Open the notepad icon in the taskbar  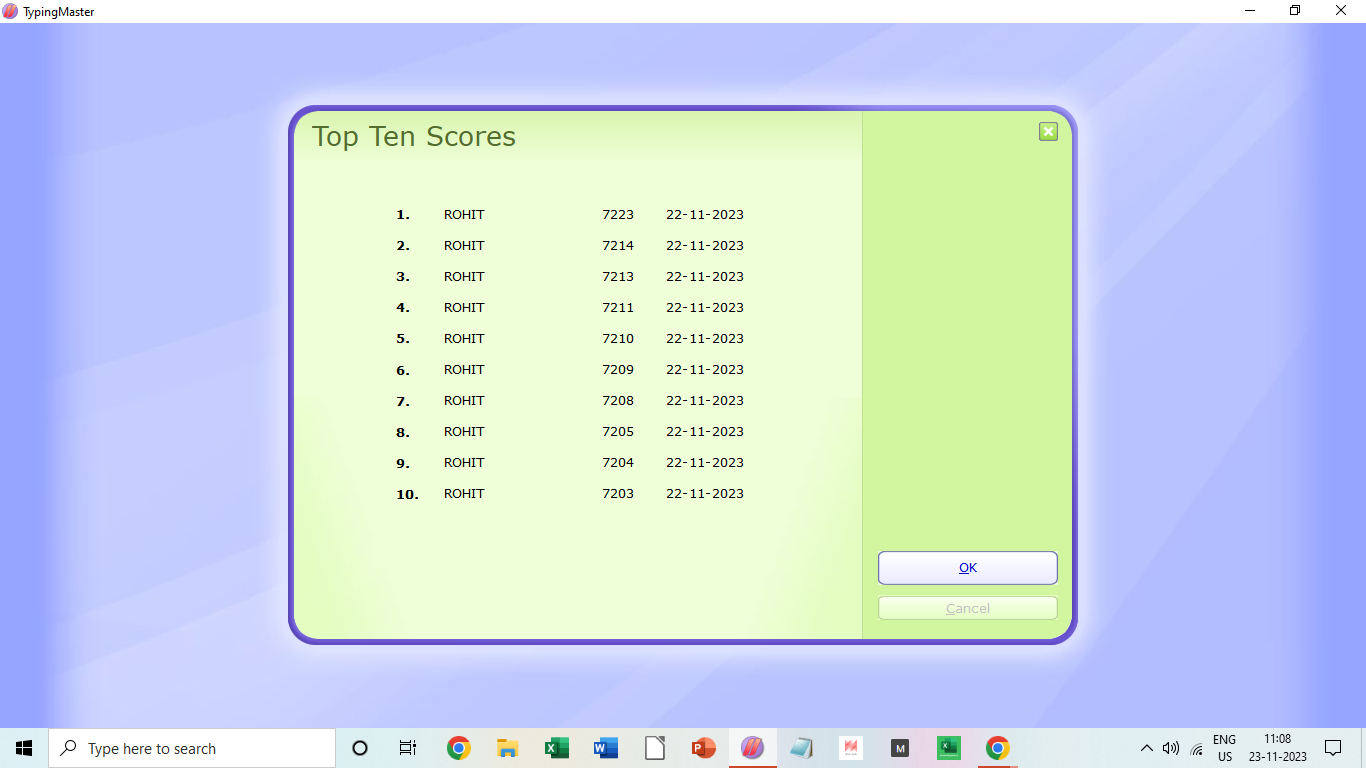pos(801,748)
